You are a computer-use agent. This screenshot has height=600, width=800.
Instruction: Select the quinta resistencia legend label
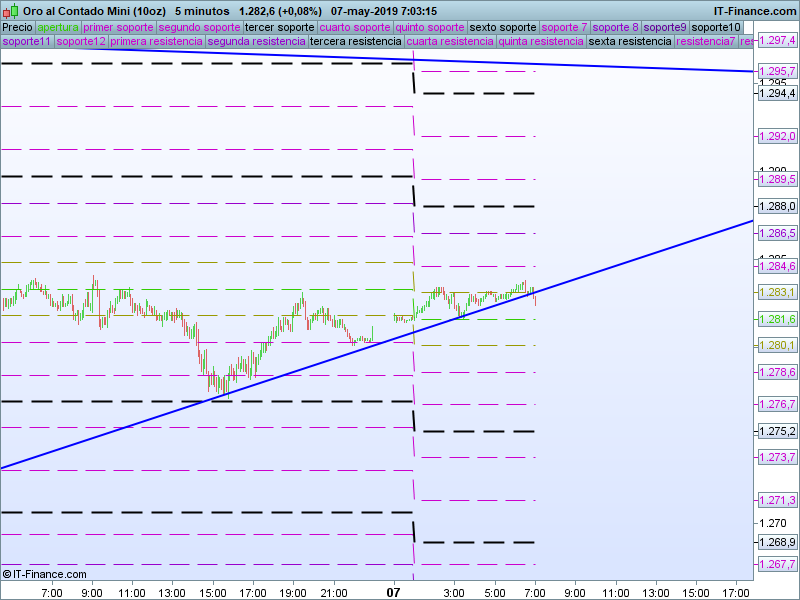(541, 41)
